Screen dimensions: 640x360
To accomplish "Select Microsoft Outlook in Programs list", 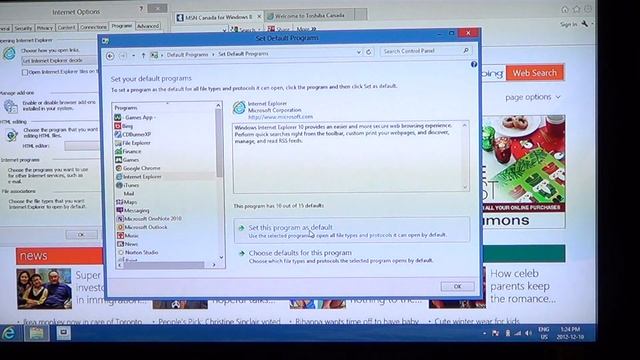I will coord(142,227).
